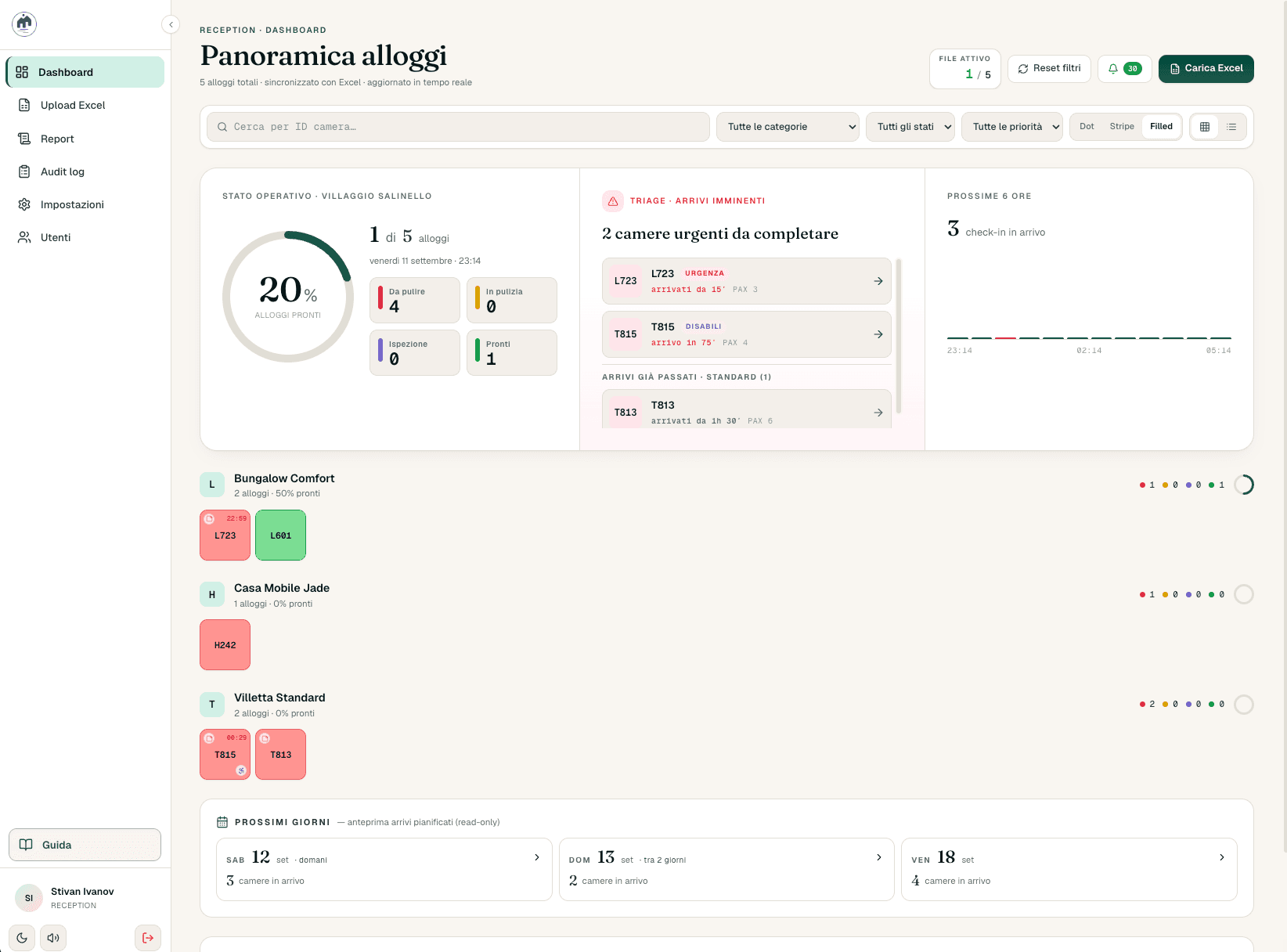Filter by Da pulire status card
The height and width of the screenshot is (952, 1287).
pyautogui.click(x=415, y=300)
